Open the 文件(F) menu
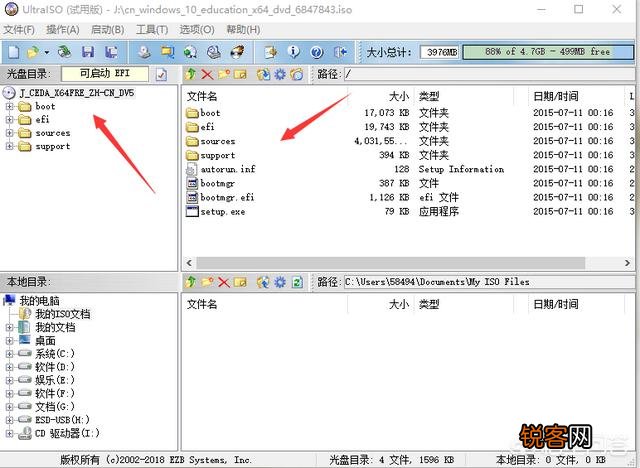 (19, 30)
